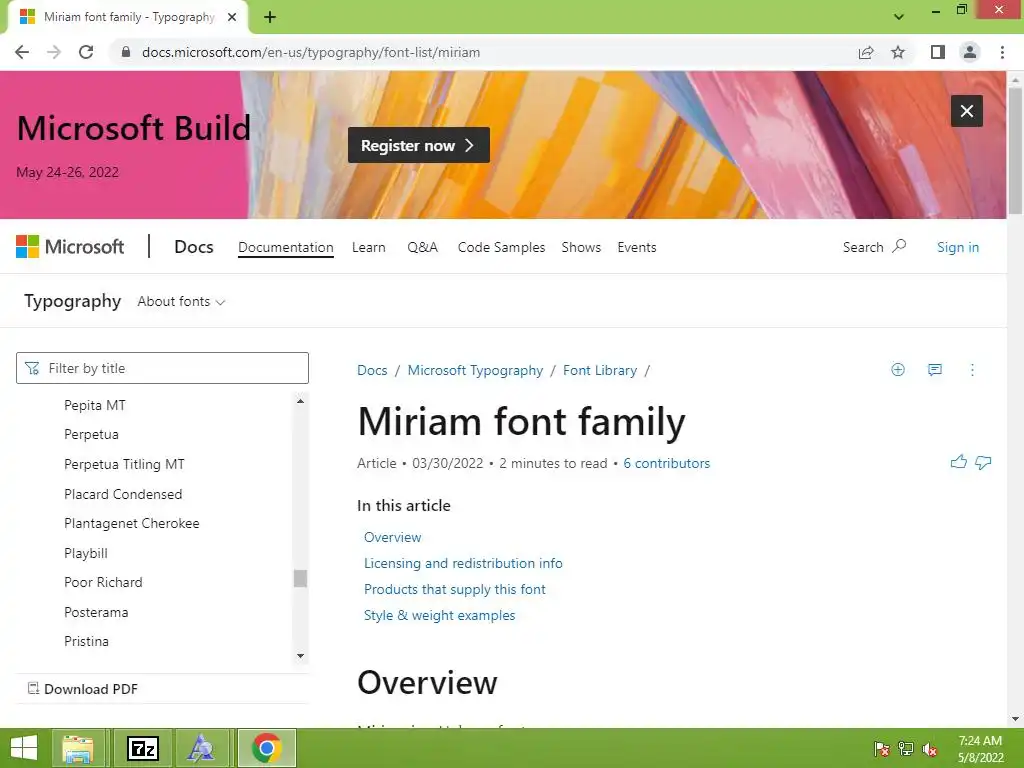Click the sidebar list scrollbar thumb
Screen dimensions: 1024x768
click(300, 579)
